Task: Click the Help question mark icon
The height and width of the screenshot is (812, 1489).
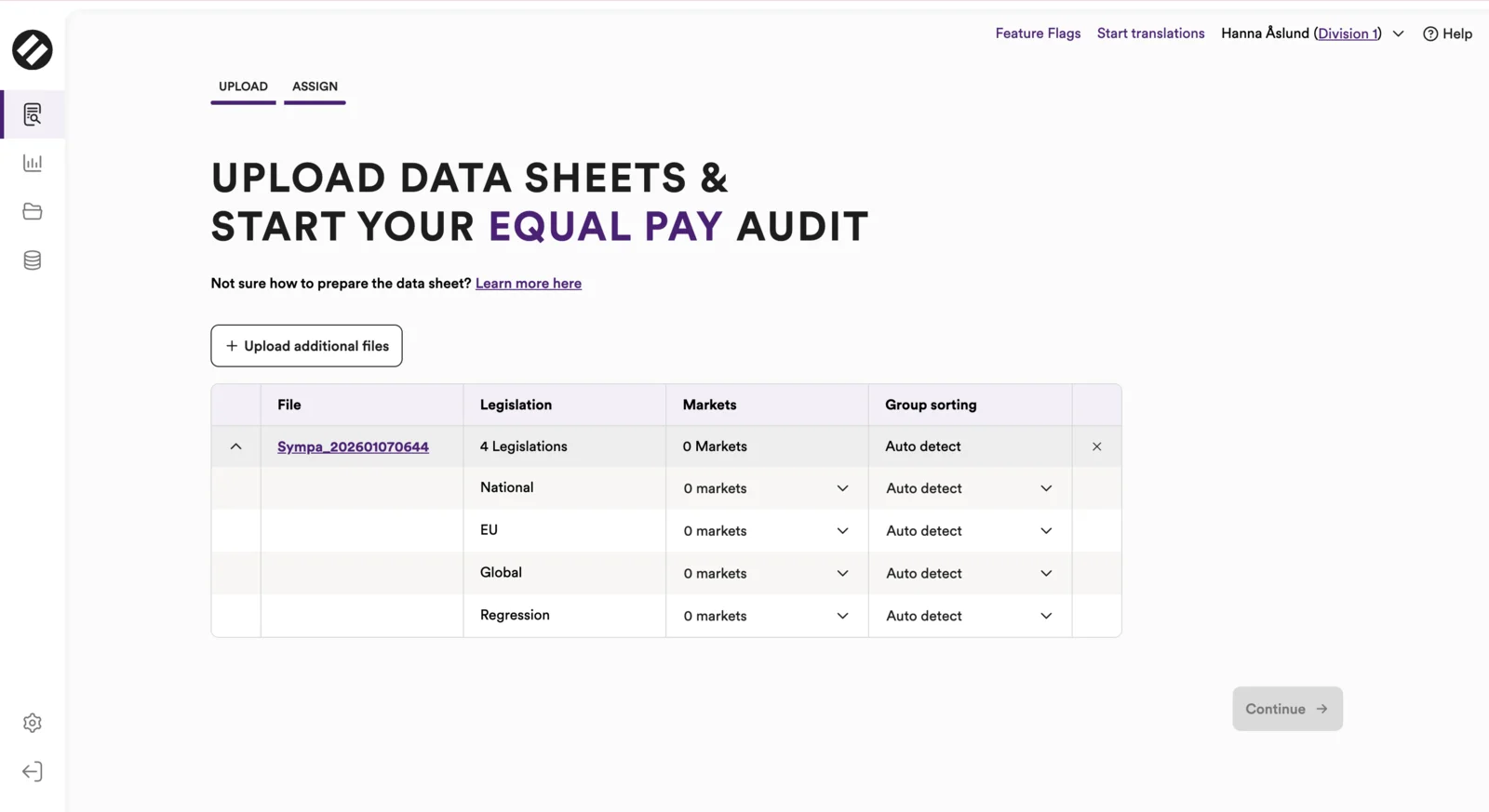Action: (1430, 33)
